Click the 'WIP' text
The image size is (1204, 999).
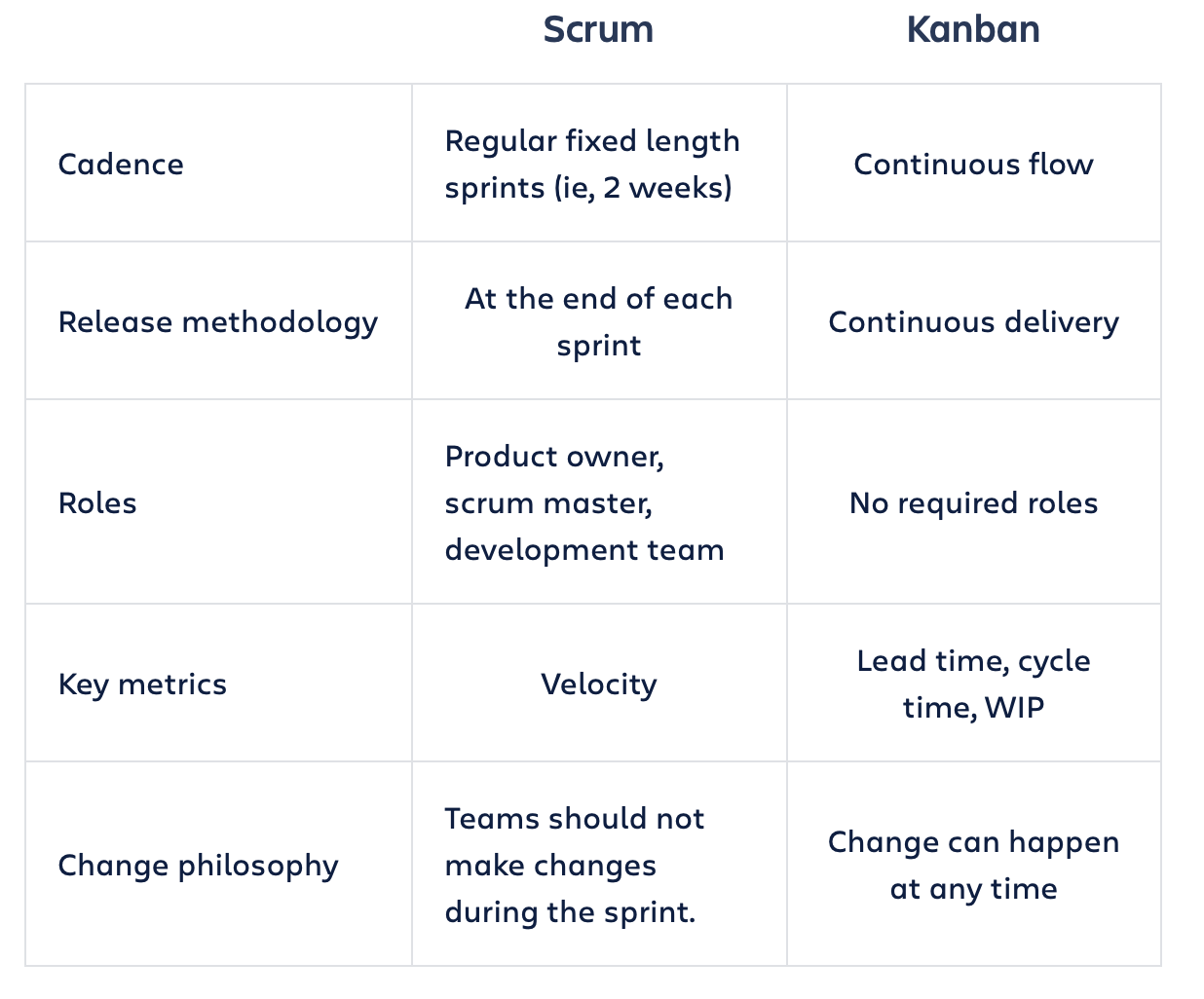click(x=1014, y=708)
